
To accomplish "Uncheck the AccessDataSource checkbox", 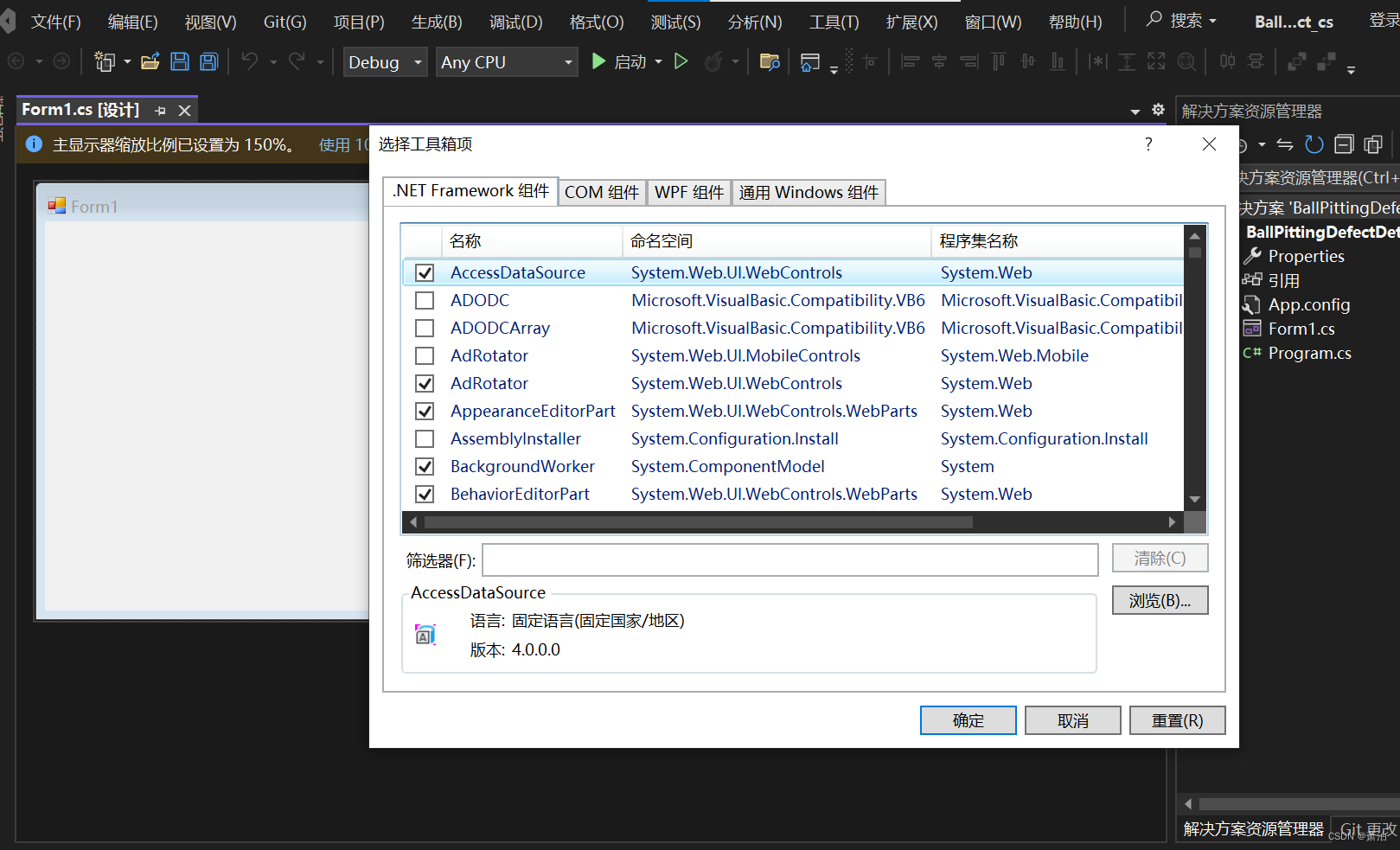I will pyautogui.click(x=425, y=272).
